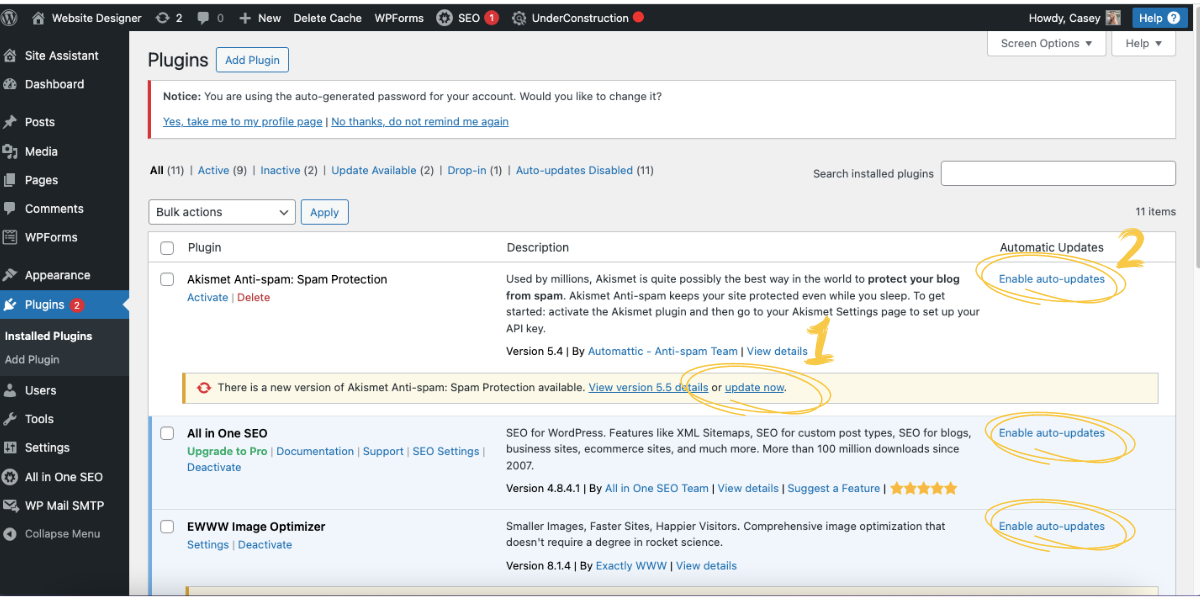This screenshot has height=600, width=1200.
Task: Check the EWWW Image Optimizer checkbox
Action: coord(167,526)
